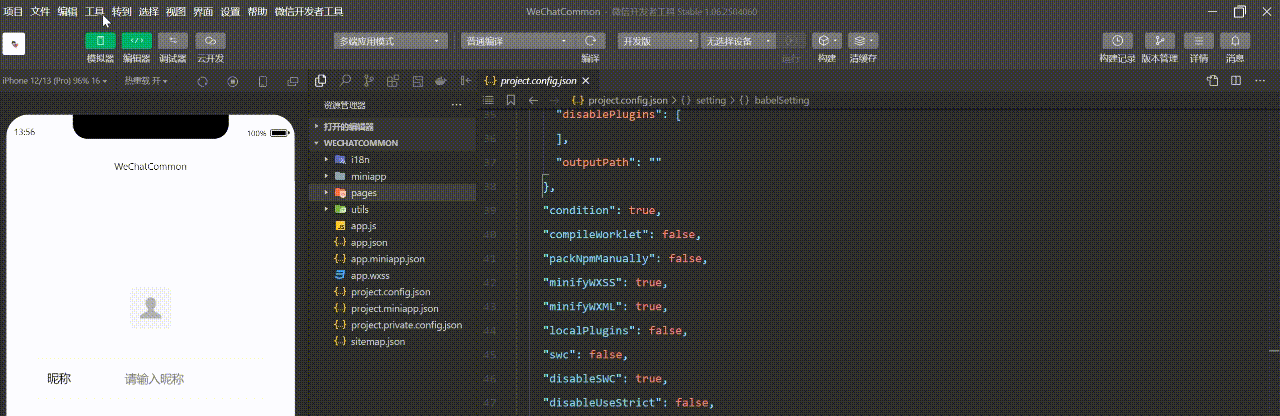
Task: Toggle the 调试器 debugger panel button
Action: tap(173, 41)
